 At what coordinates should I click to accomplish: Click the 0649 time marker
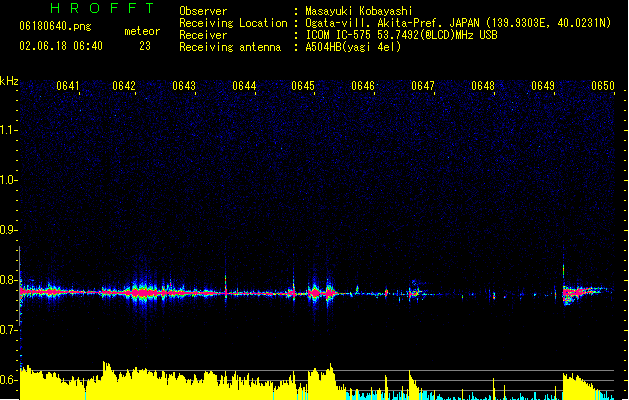tap(543, 86)
